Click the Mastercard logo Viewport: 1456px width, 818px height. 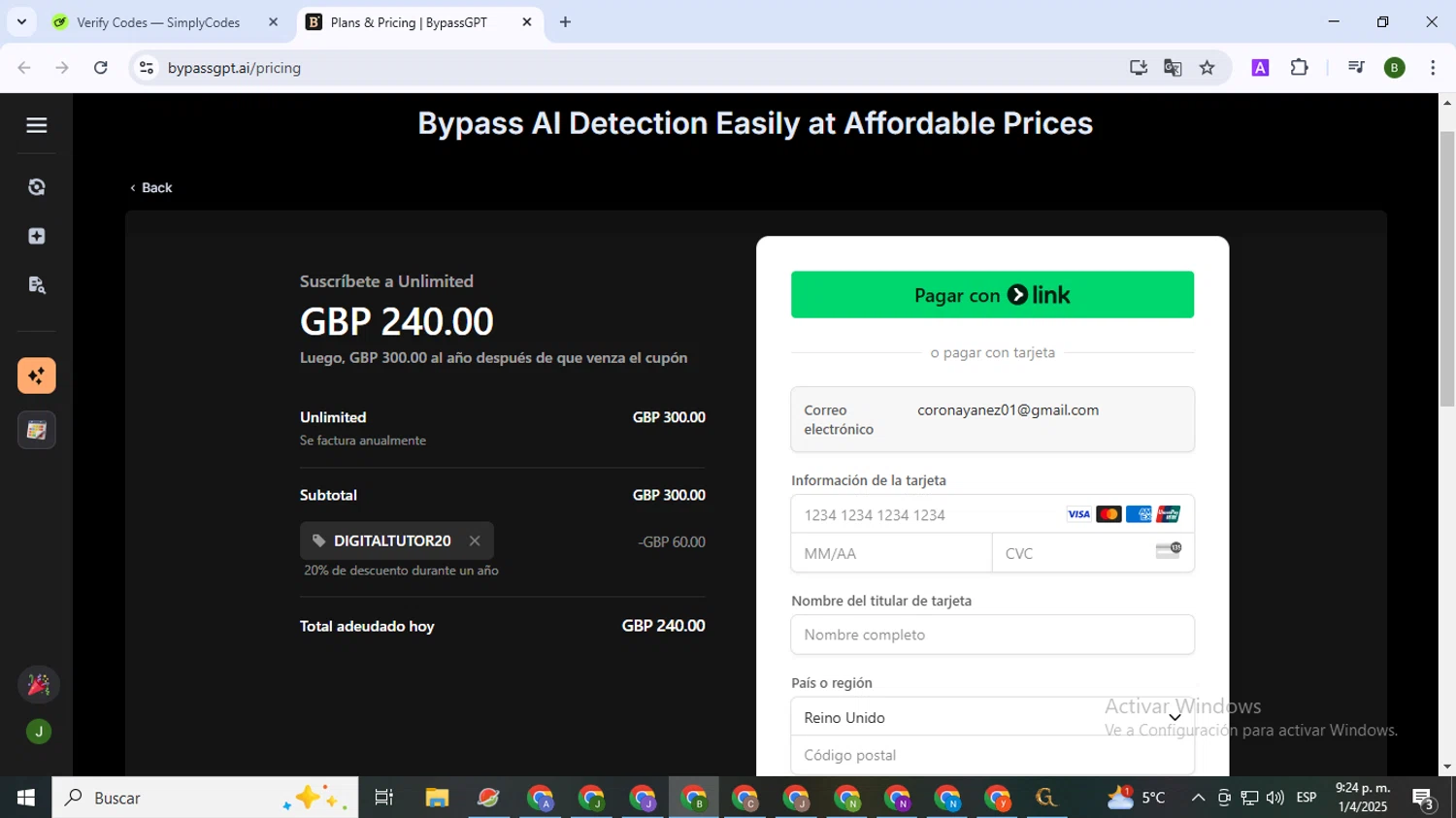(x=1109, y=514)
